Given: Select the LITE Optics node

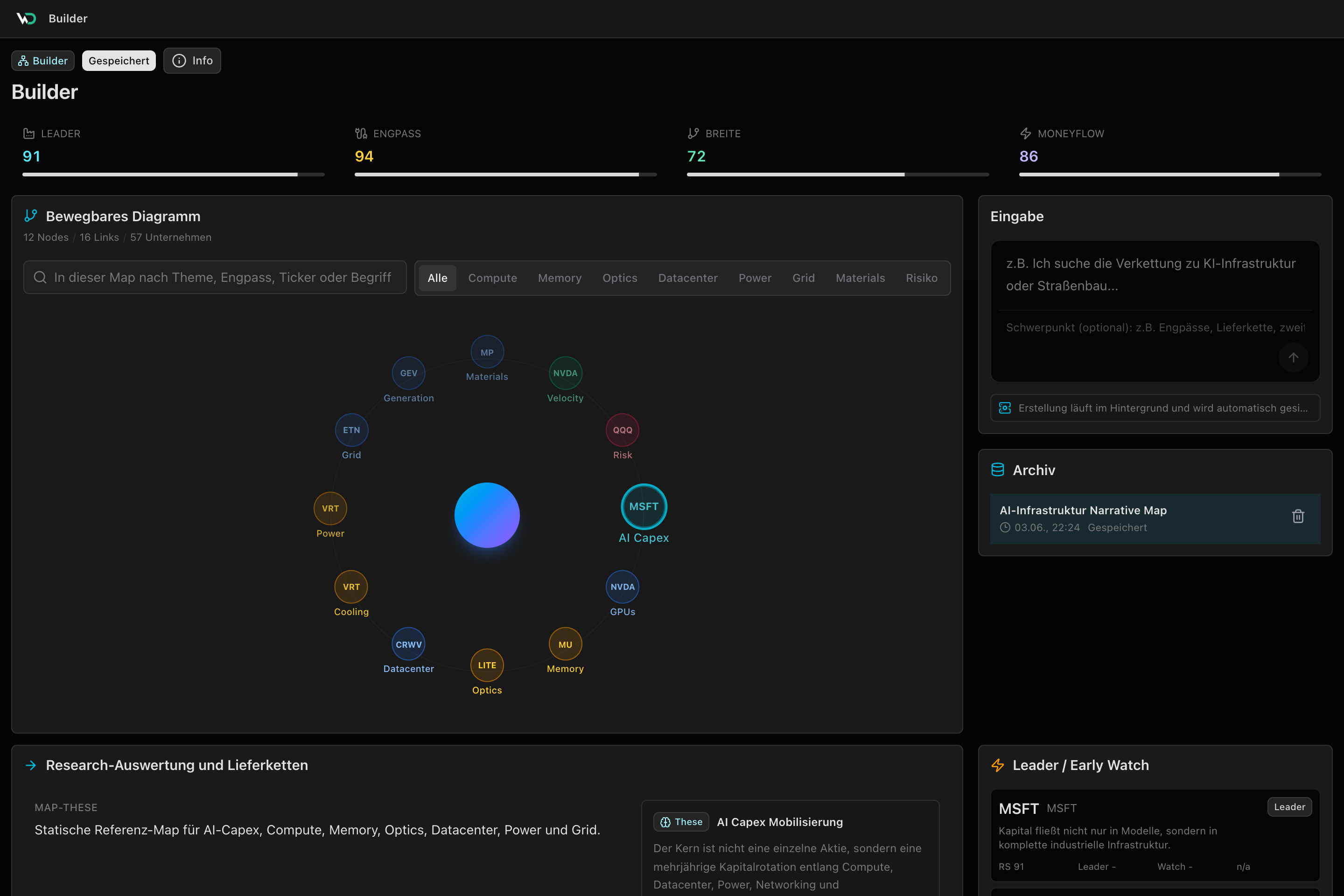Looking at the screenshot, I should pyautogui.click(x=487, y=665).
